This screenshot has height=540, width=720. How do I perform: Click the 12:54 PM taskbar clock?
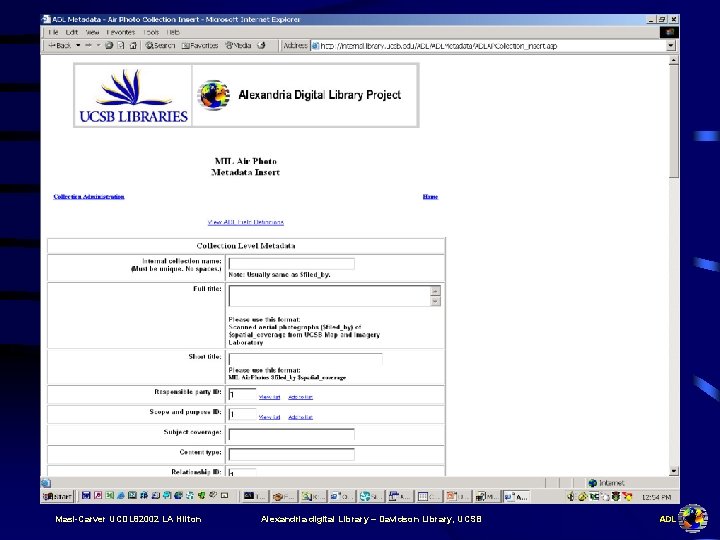tap(657, 497)
